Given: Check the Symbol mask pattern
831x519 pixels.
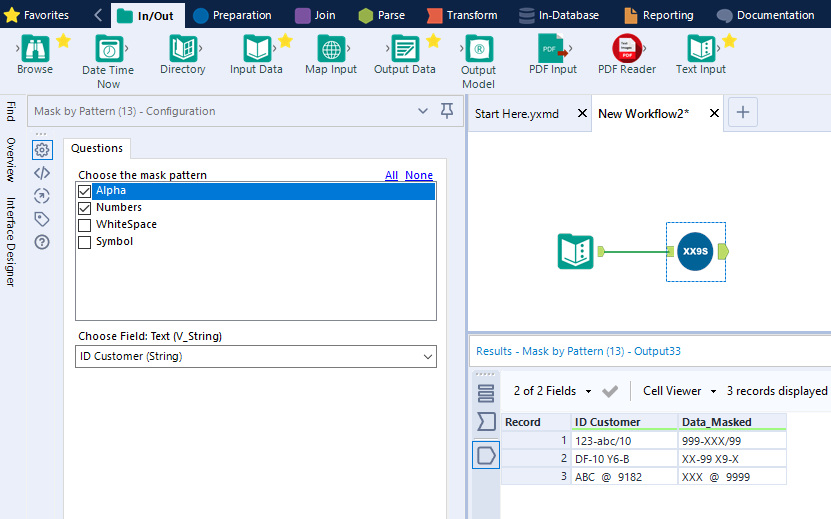Looking at the screenshot, I should click(x=84, y=242).
